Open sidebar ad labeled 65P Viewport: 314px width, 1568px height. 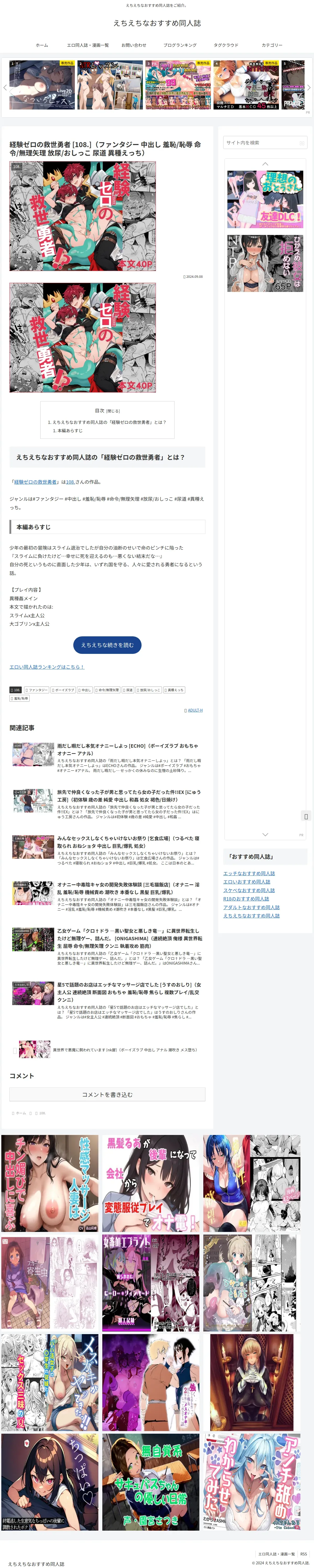point(265,264)
